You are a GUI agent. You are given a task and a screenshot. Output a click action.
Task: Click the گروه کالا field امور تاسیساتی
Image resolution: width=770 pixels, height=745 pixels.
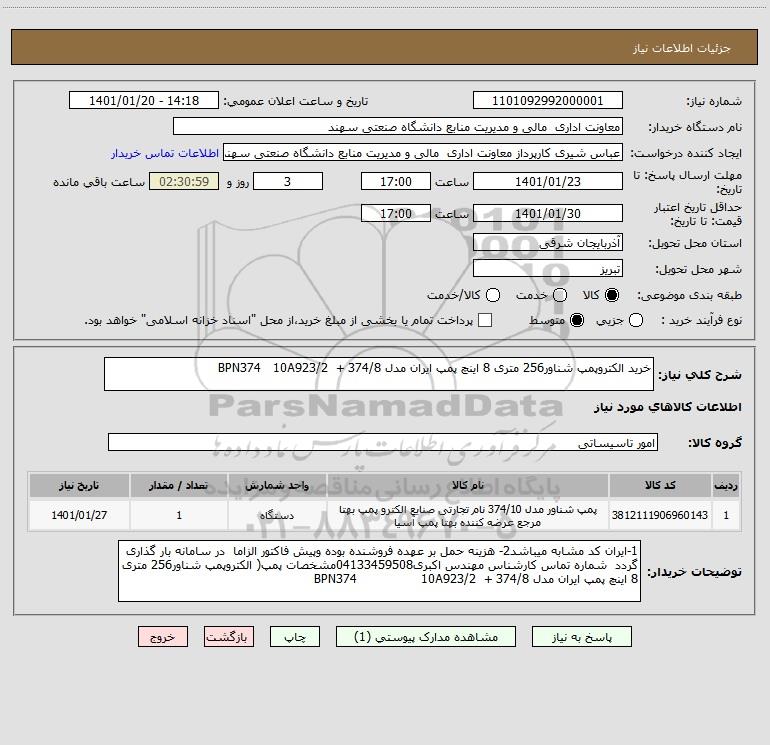pyautogui.click(x=383, y=442)
